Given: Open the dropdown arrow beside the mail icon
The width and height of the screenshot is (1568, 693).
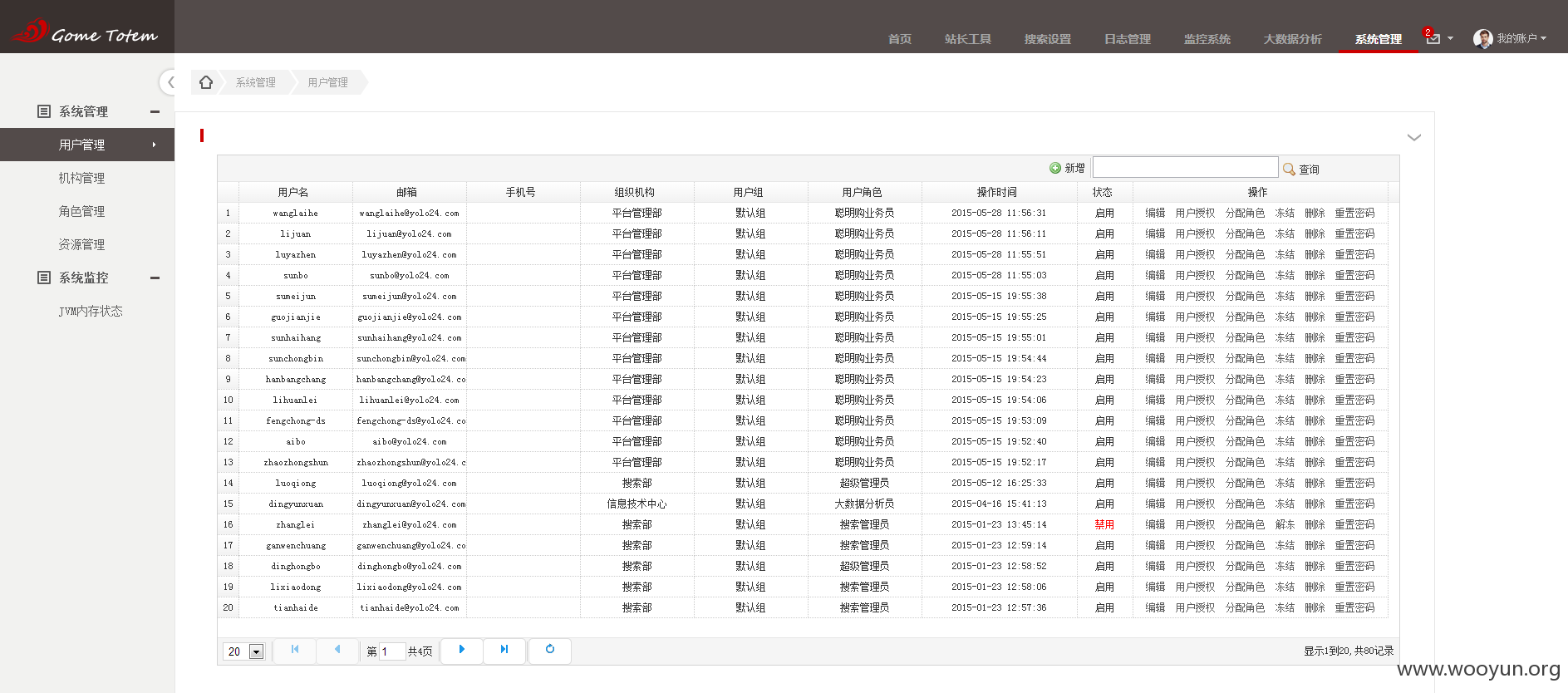Looking at the screenshot, I should tap(1450, 38).
